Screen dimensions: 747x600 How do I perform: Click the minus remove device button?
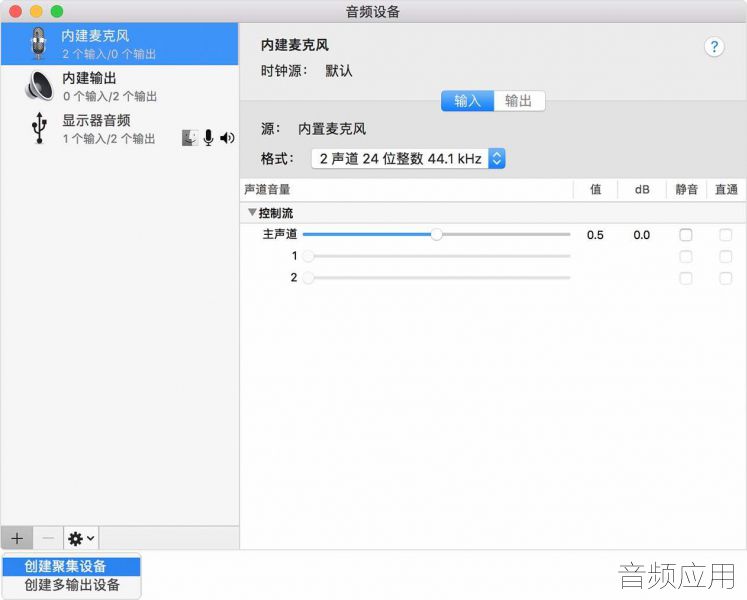click(48, 539)
